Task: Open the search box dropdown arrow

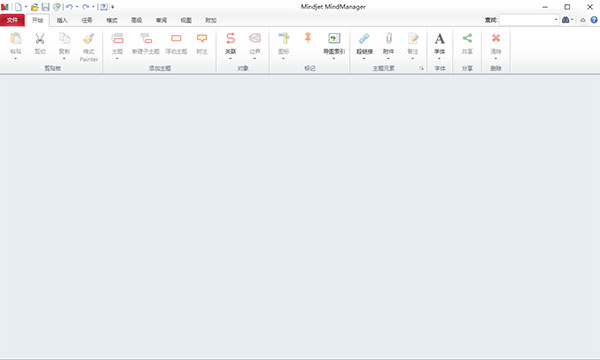Action: [x=556, y=20]
